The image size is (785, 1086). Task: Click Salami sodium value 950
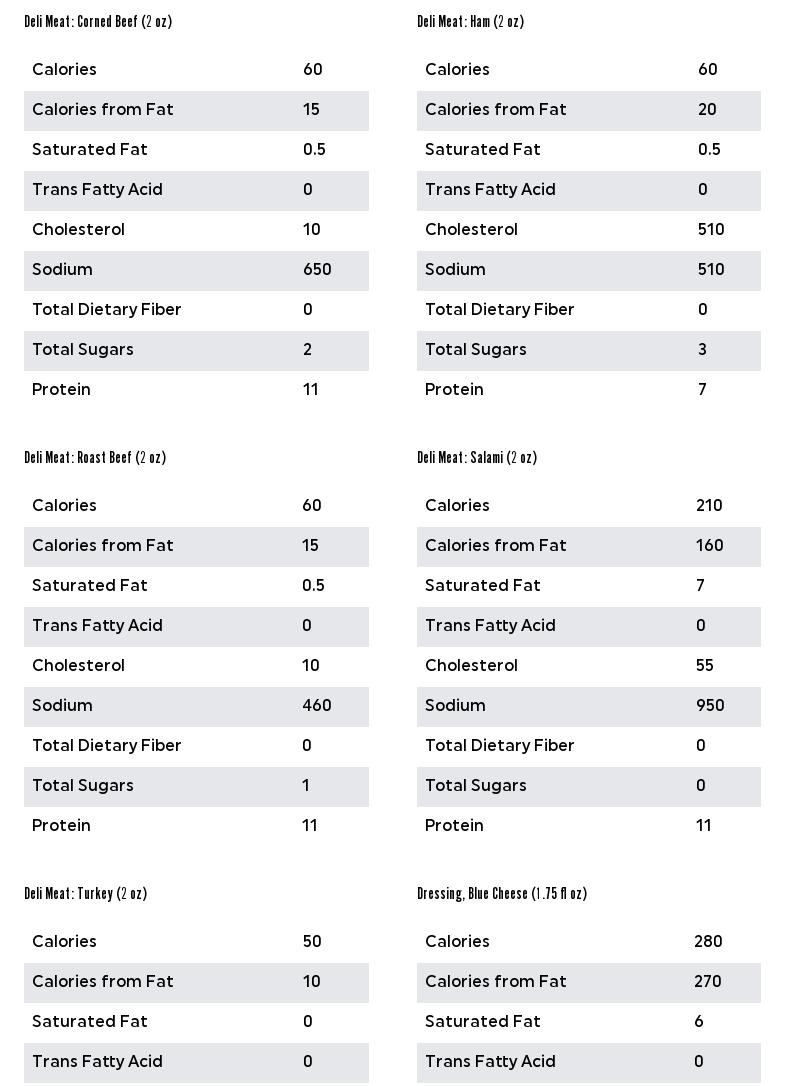point(710,706)
